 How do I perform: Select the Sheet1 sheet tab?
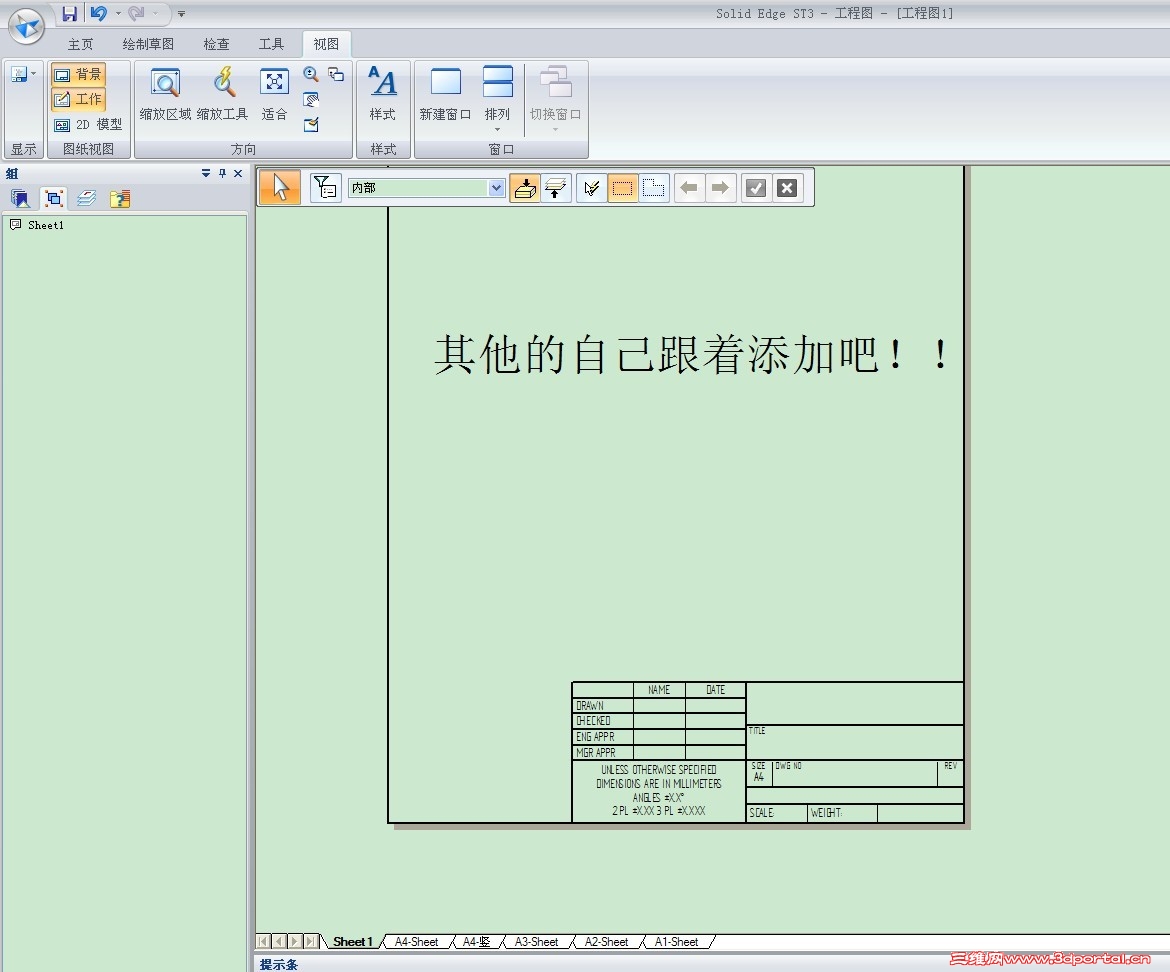click(x=352, y=941)
